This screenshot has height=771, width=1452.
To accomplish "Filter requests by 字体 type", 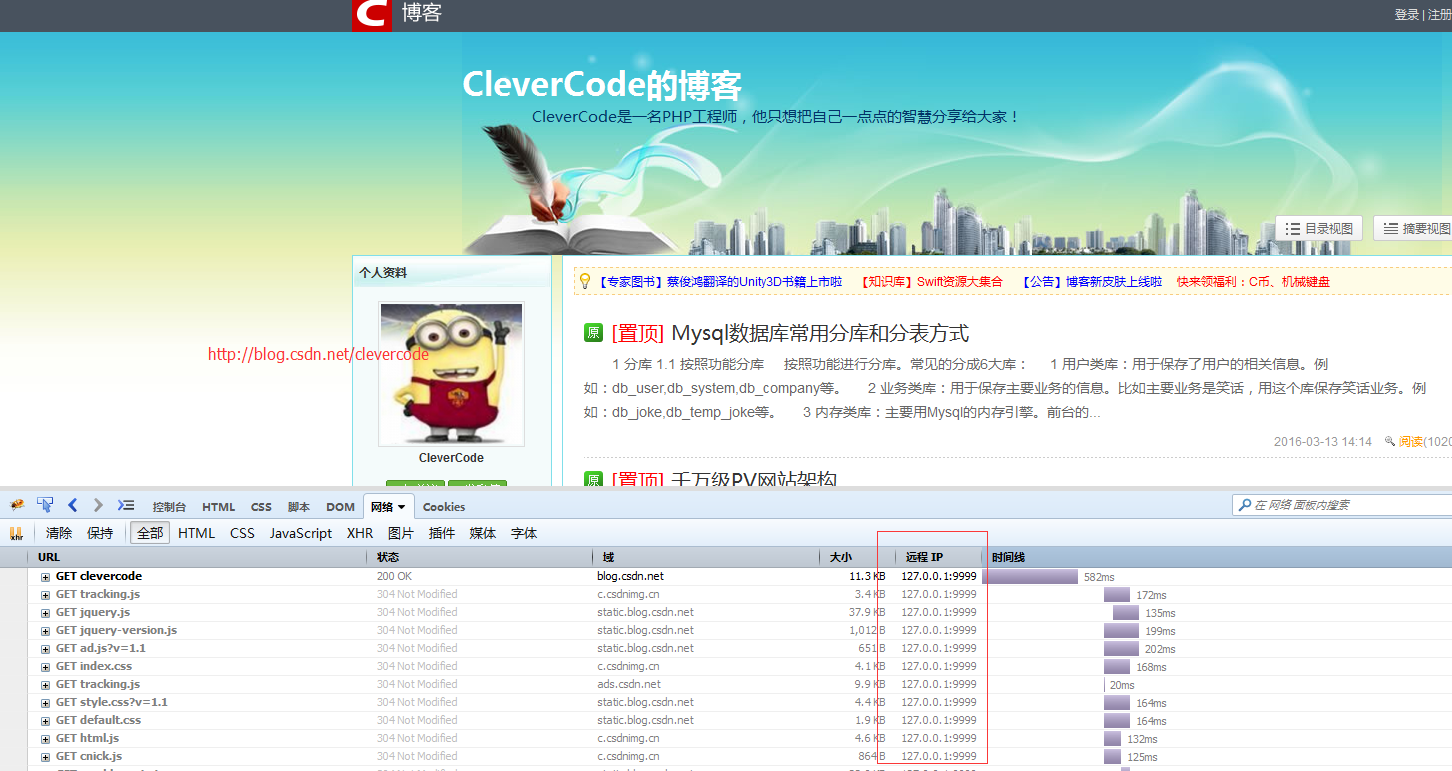I will coord(524,533).
